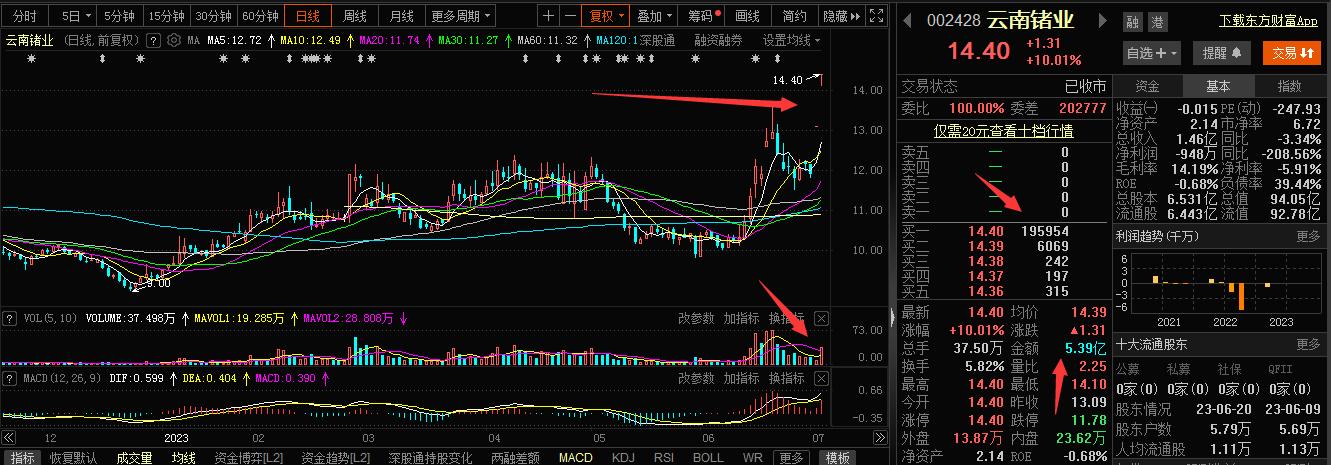The width and height of the screenshot is (1331, 465).
Task: Go to next stock with right arrow
Action: tap(1103, 21)
